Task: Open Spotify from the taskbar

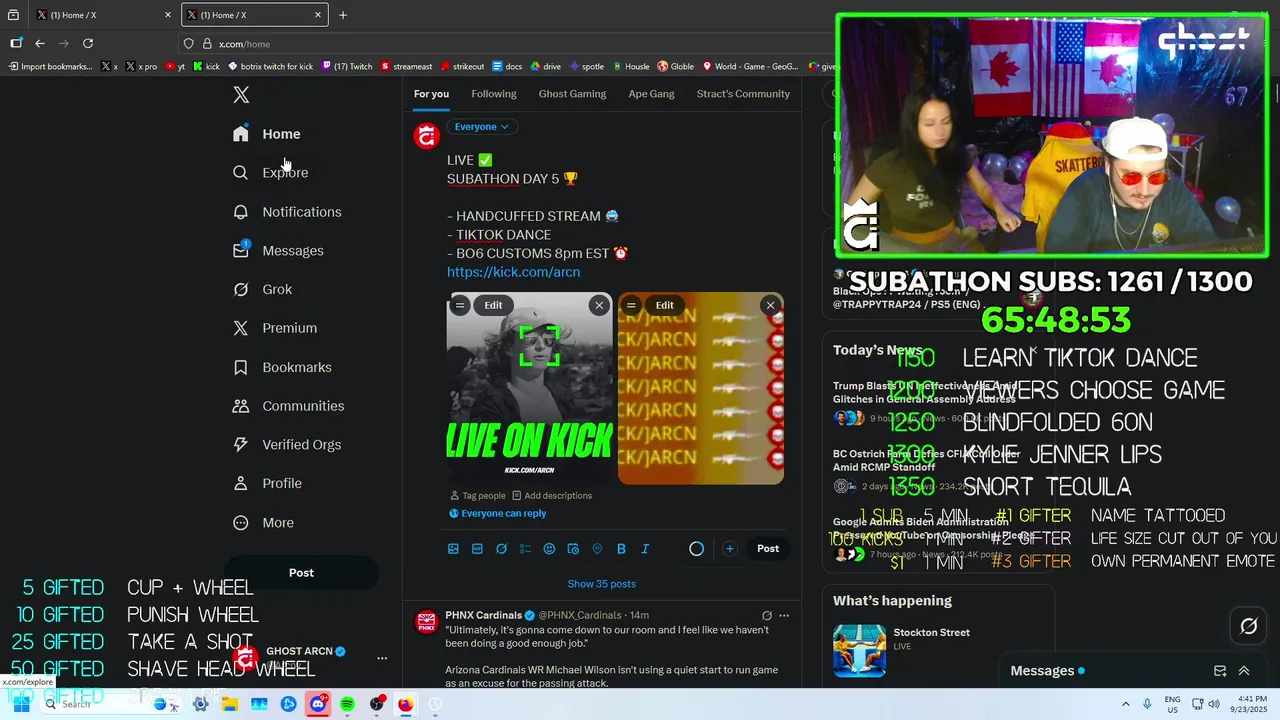Action: pyautogui.click(x=347, y=704)
